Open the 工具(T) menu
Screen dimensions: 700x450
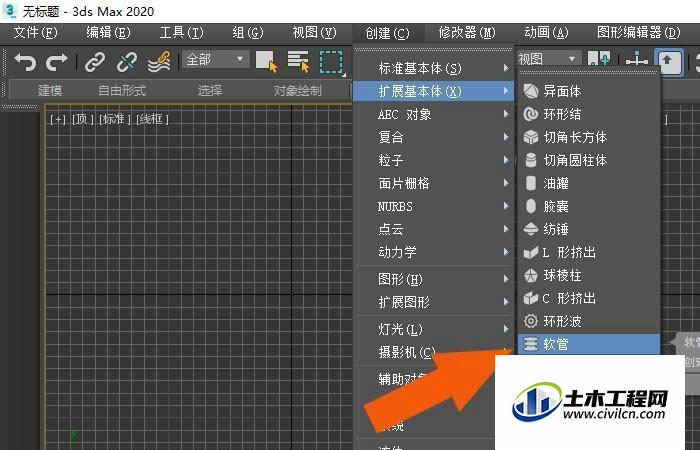181,33
